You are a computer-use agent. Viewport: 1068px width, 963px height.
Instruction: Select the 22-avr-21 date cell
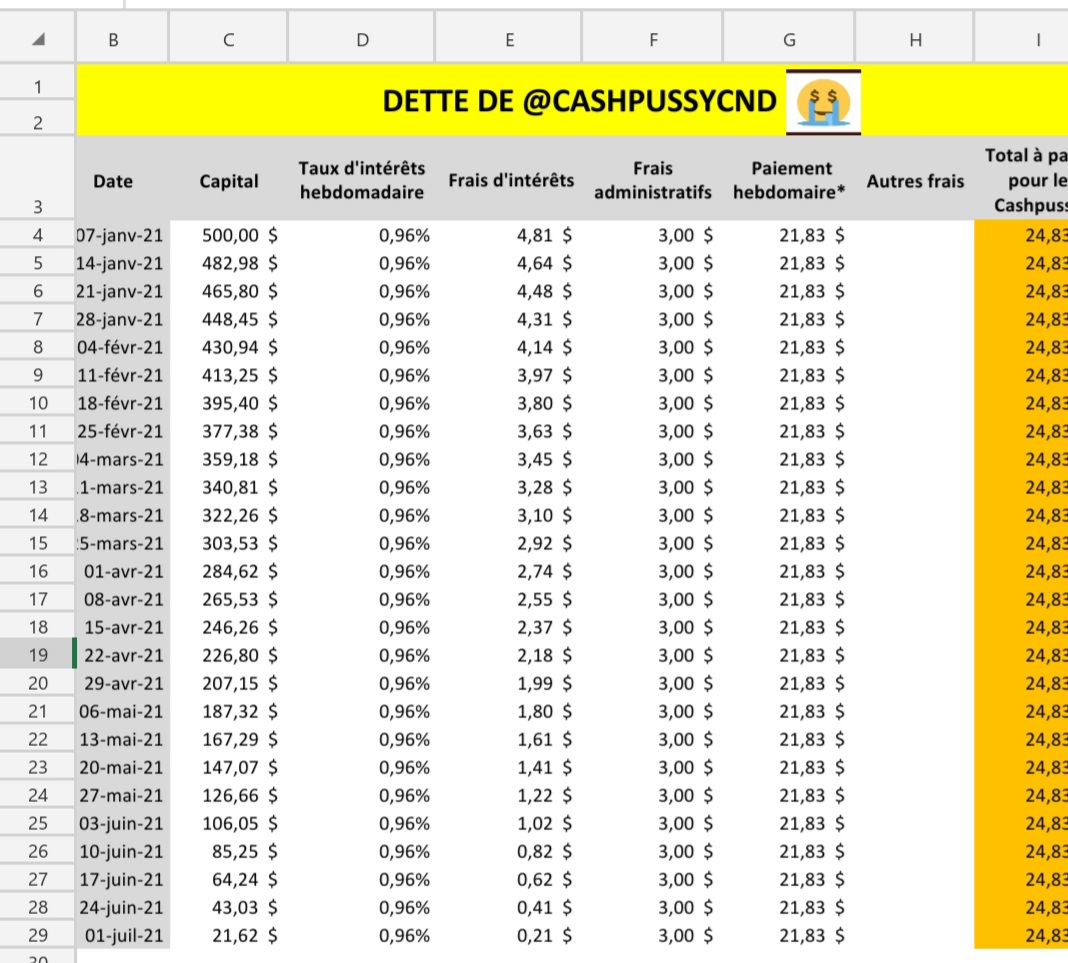point(123,655)
